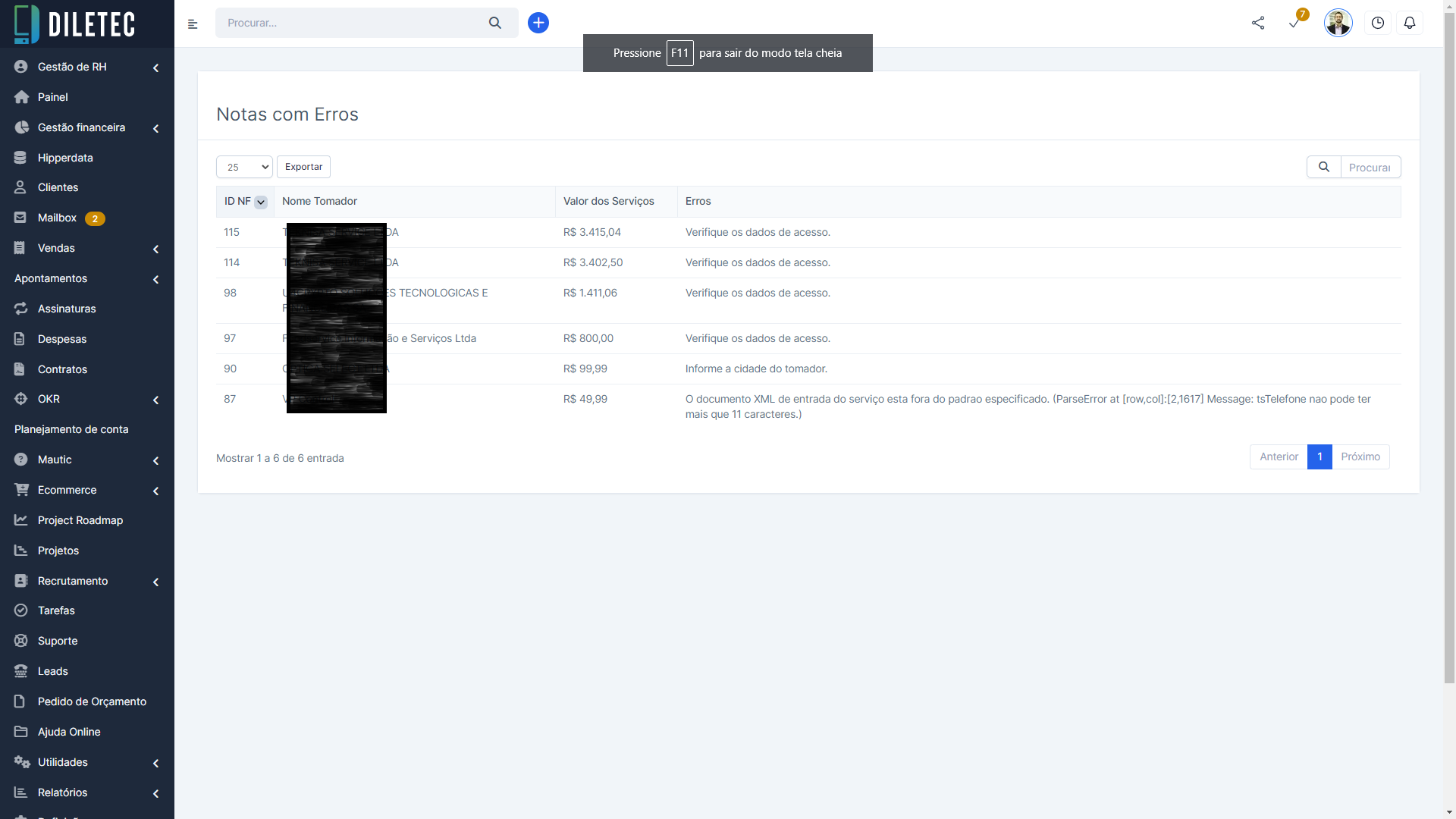This screenshot has width=1456, height=819.
Task: Click the table search magnifier icon
Action: [1323, 167]
